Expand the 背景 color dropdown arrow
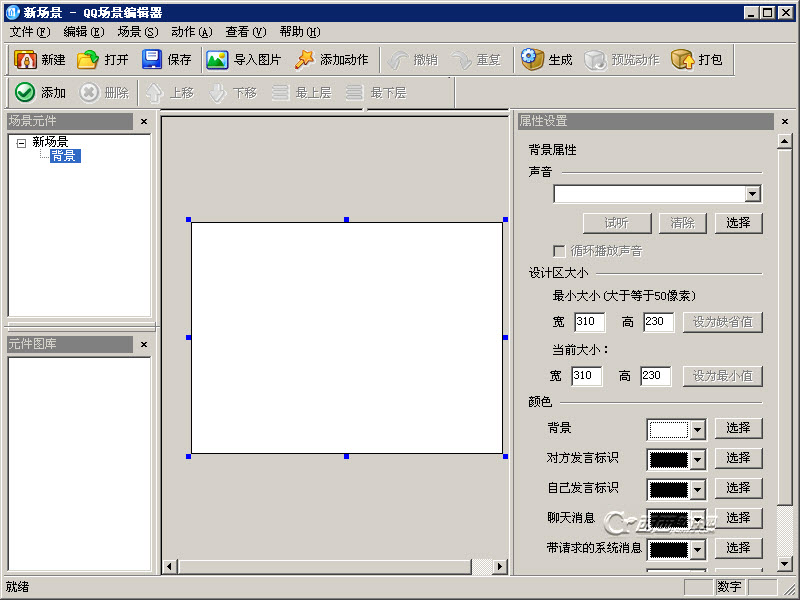The height and width of the screenshot is (600, 800). 697,430
